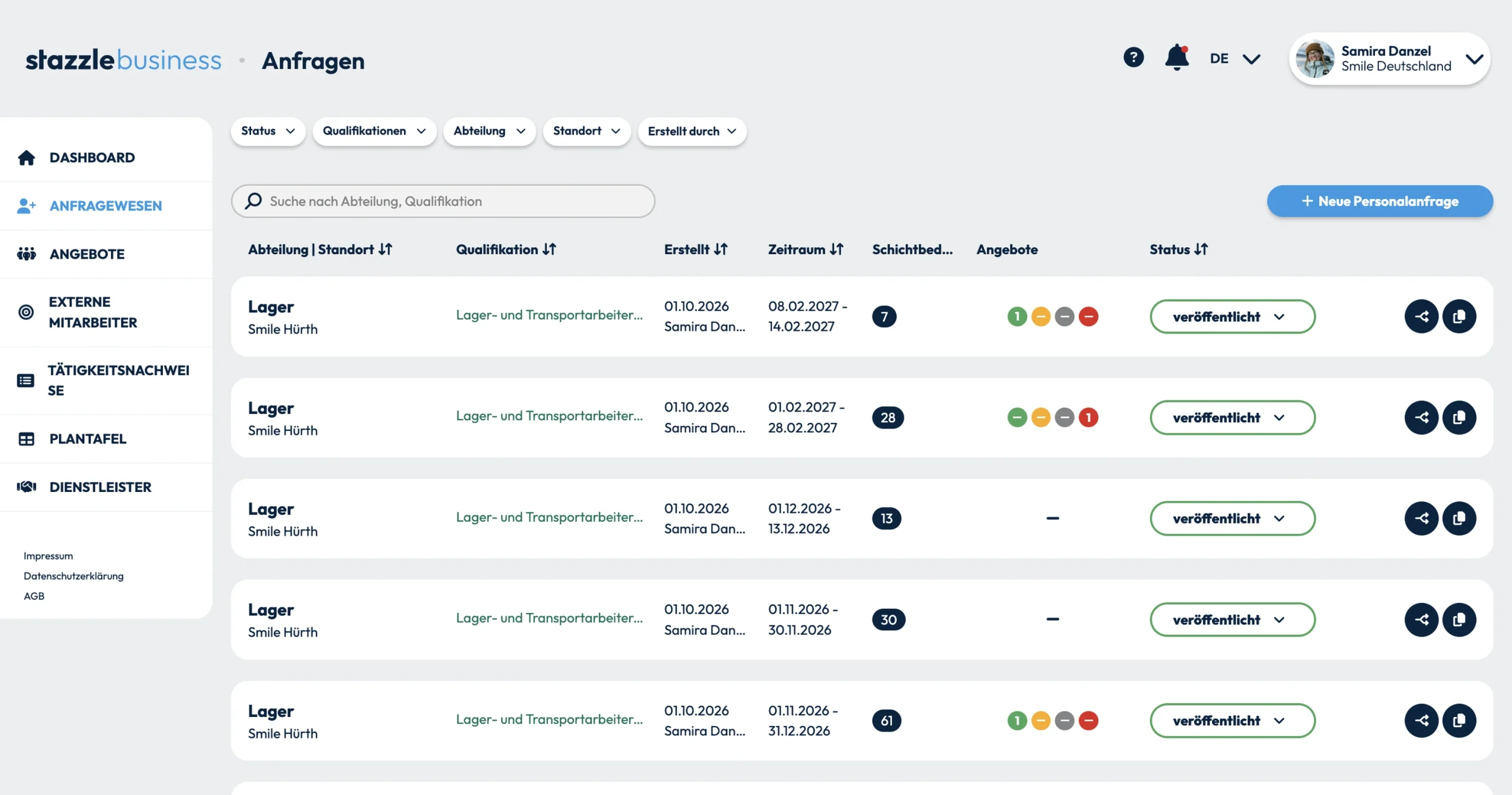
Task: Open Plantafel in sidebar
Action: (x=106, y=439)
